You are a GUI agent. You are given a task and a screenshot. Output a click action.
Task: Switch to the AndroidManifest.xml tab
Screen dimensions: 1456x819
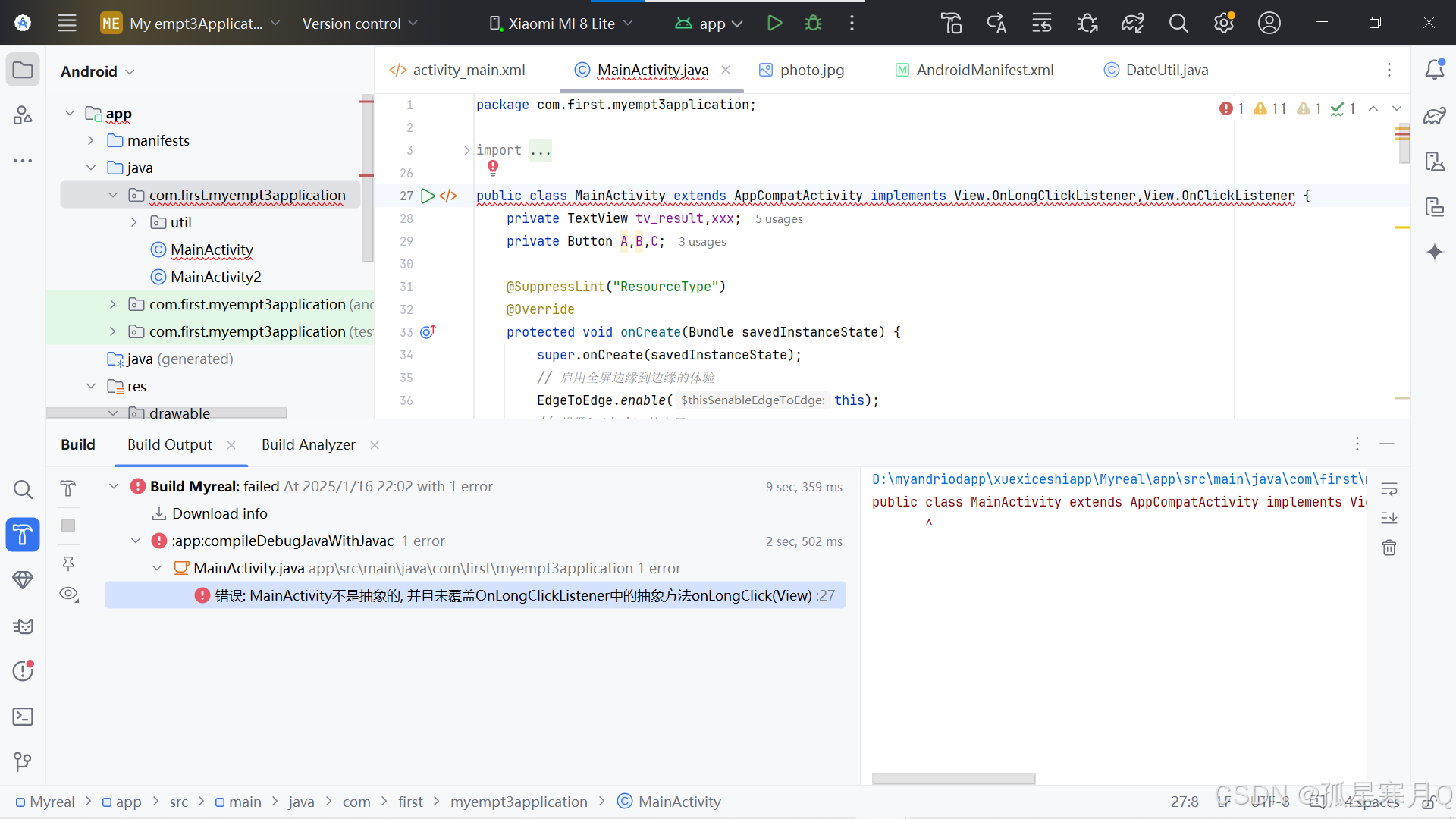pos(984,70)
